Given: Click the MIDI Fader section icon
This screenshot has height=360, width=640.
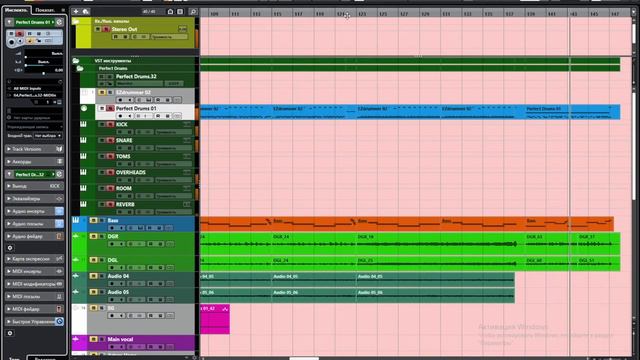Looking at the screenshot, I should 59,309.
